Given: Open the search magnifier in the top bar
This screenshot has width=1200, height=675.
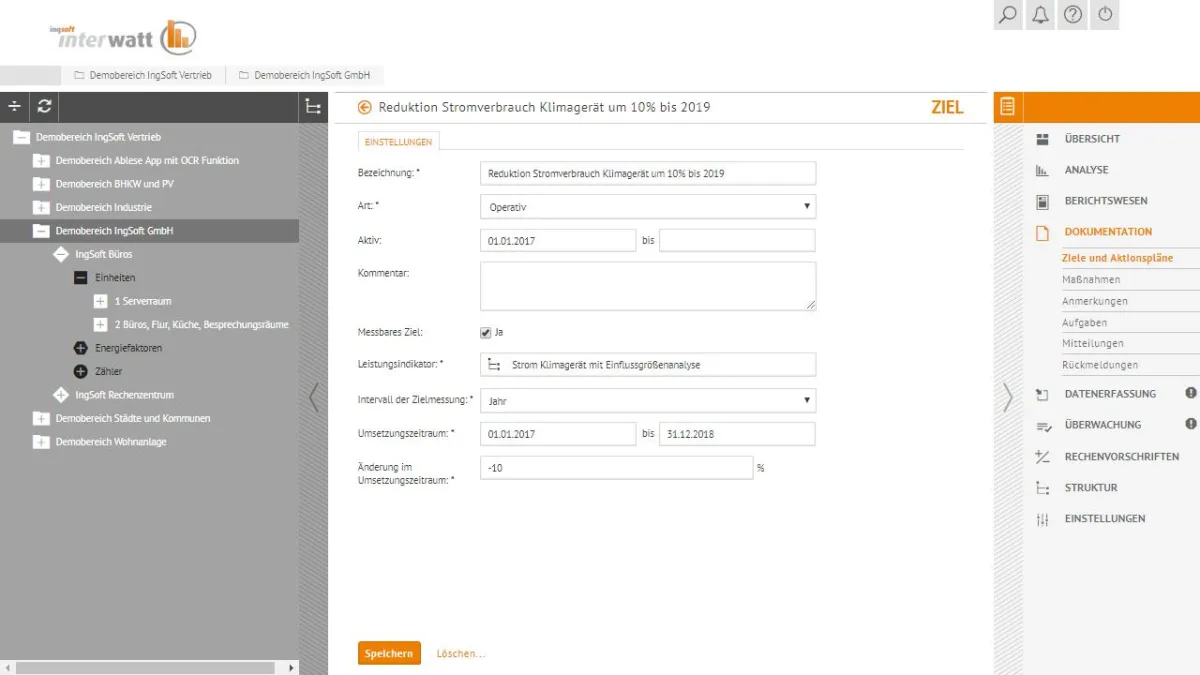Looking at the screenshot, I should pos(1007,15).
